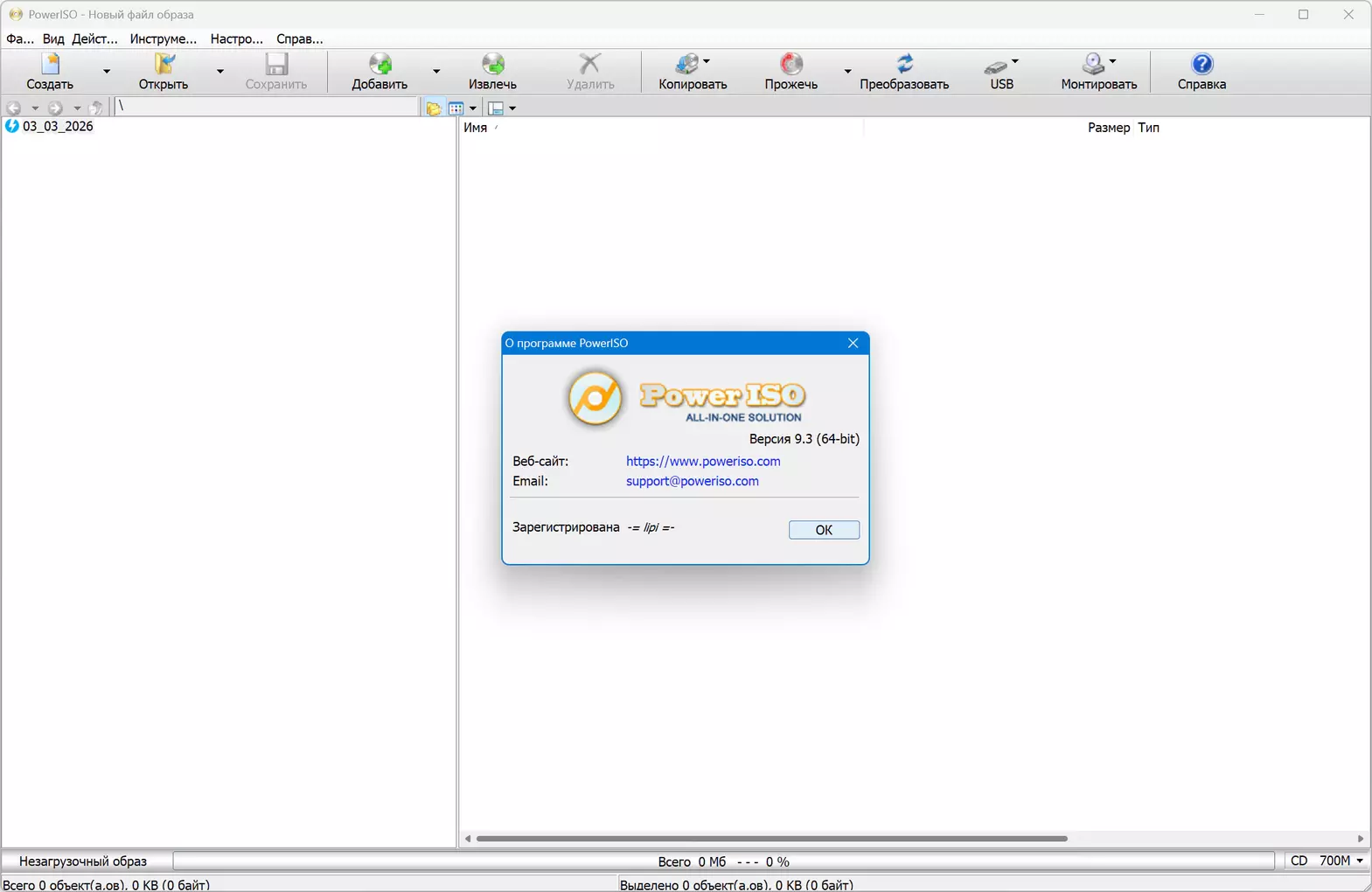Click the greyed Сохранить floppy disk icon
Viewport: 1372px width, 892px height.
click(276, 64)
